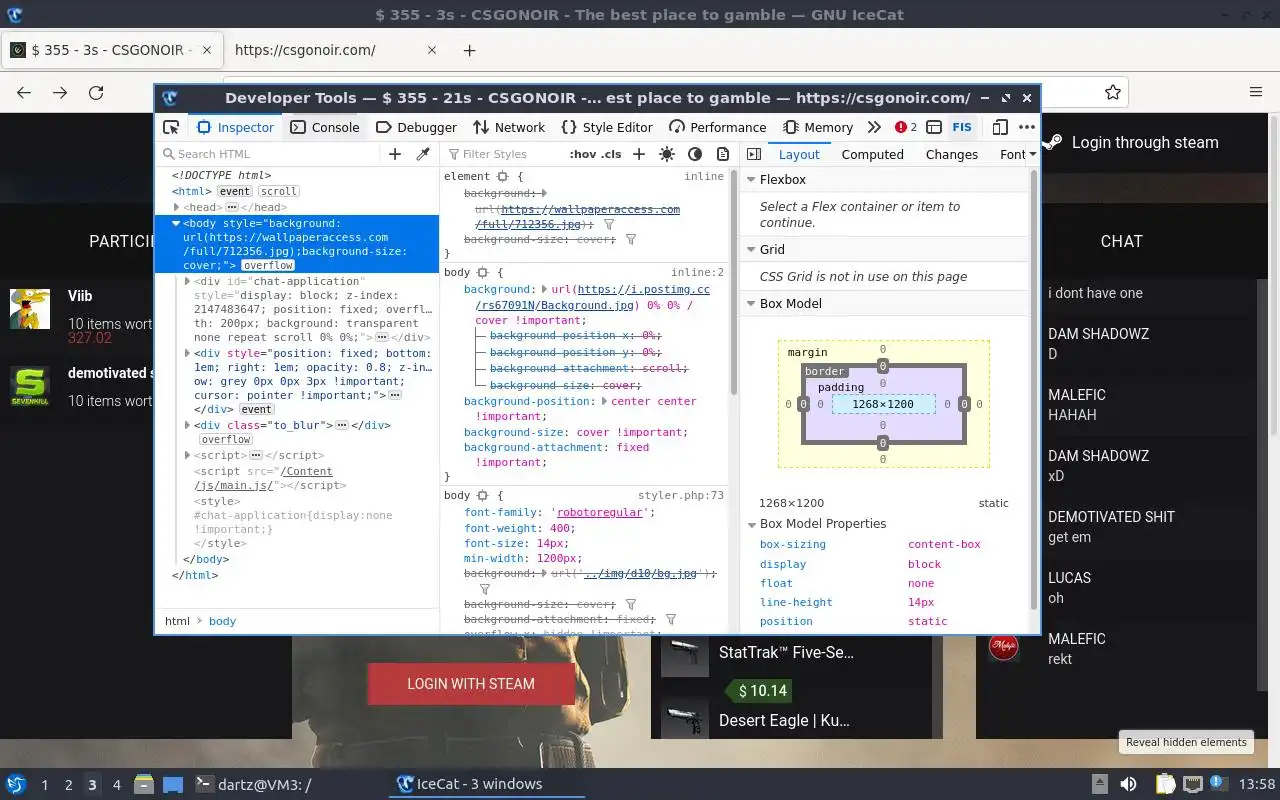Screen dimensions: 1280x800
Task: Open the red error count indicator
Action: pyautogui.click(x=905, y=127)
